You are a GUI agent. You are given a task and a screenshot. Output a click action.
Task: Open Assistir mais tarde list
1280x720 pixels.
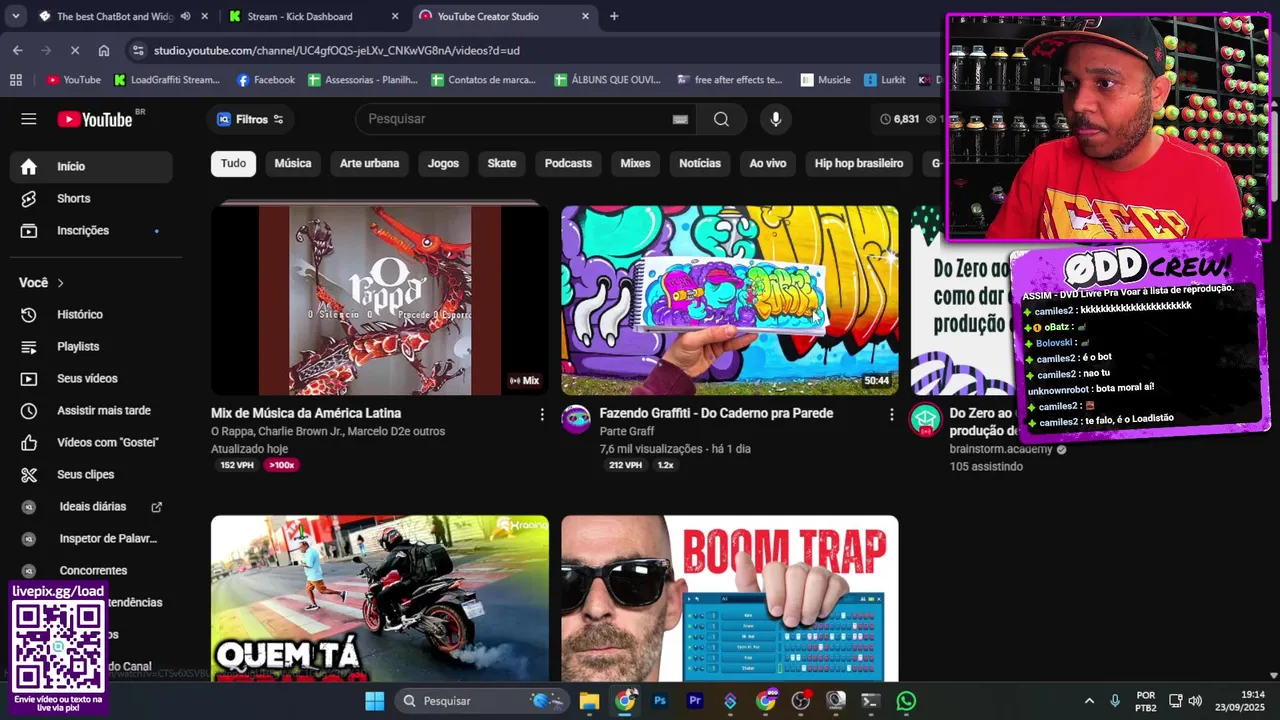[91, 411]
